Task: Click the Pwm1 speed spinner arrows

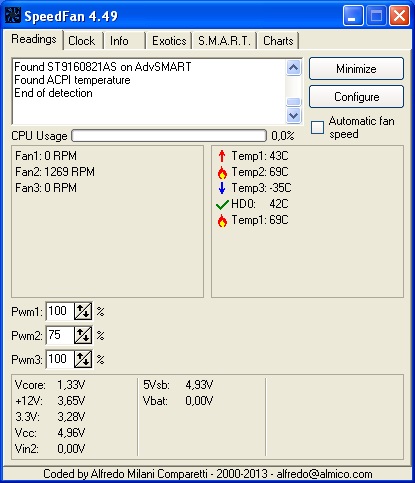Action: pos(83,311)
